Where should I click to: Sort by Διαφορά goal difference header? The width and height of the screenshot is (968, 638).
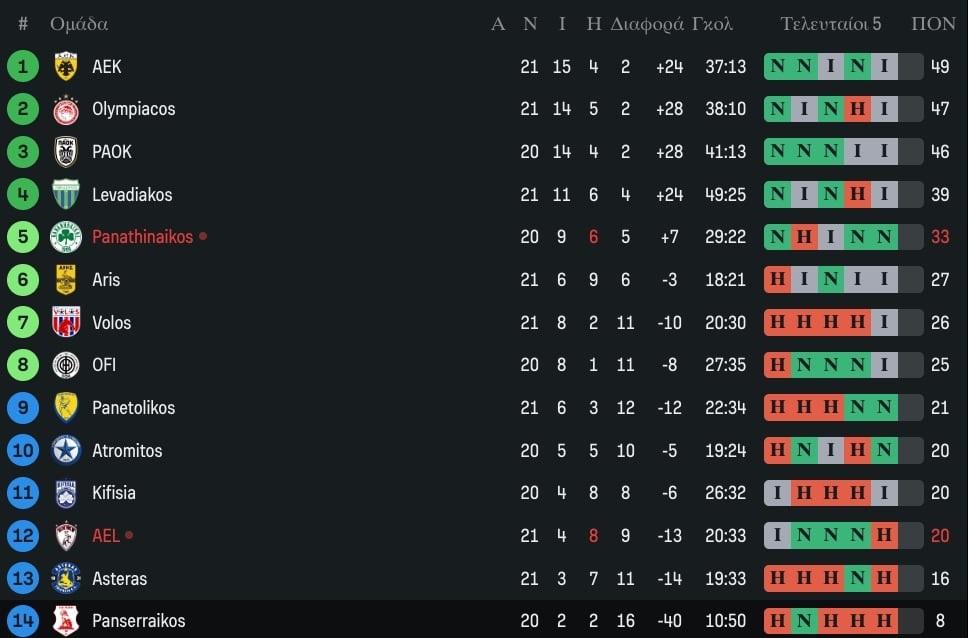(647, 24)
